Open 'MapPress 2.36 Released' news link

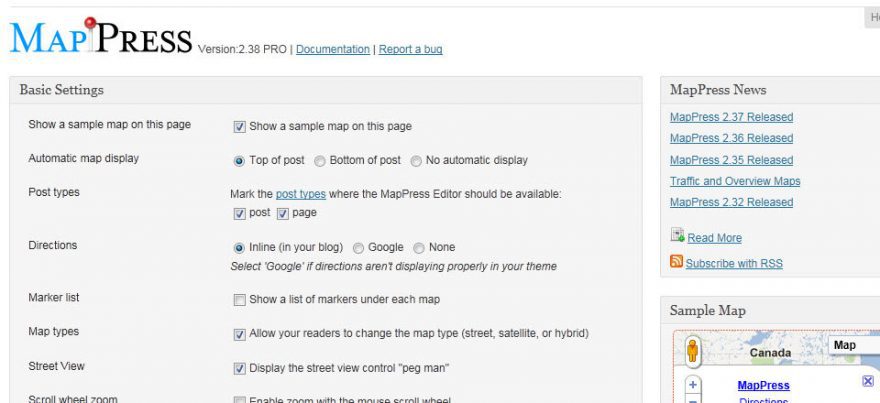pos(731,138)
